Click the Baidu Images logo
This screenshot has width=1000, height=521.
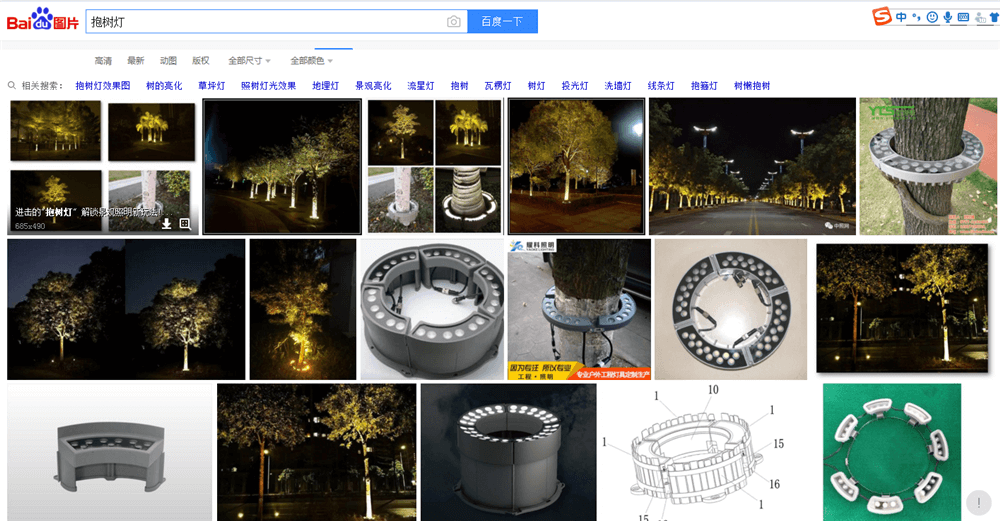42,20
